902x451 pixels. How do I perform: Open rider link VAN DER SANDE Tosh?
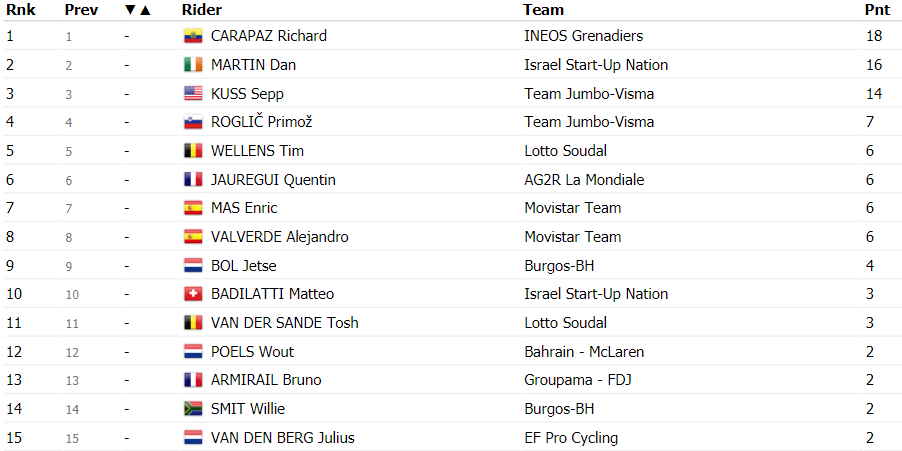click(285, 323)
